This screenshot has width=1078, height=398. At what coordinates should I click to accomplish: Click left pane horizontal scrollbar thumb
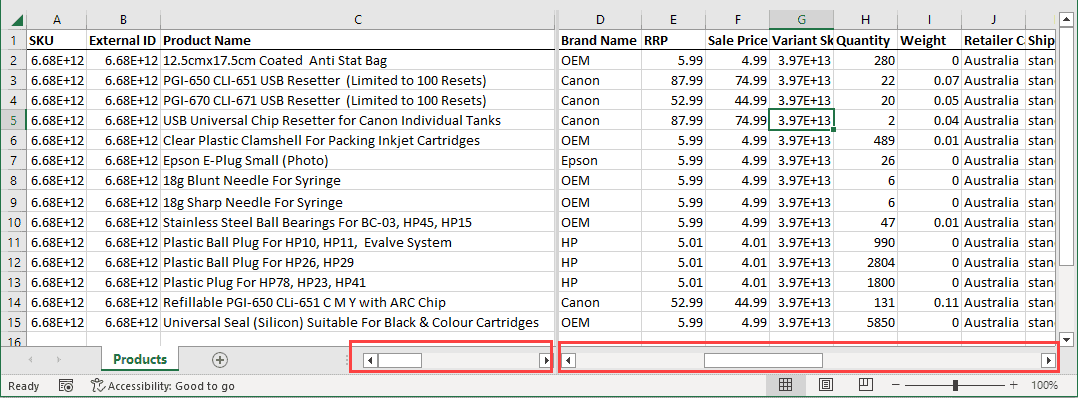[x=400, y=360]
